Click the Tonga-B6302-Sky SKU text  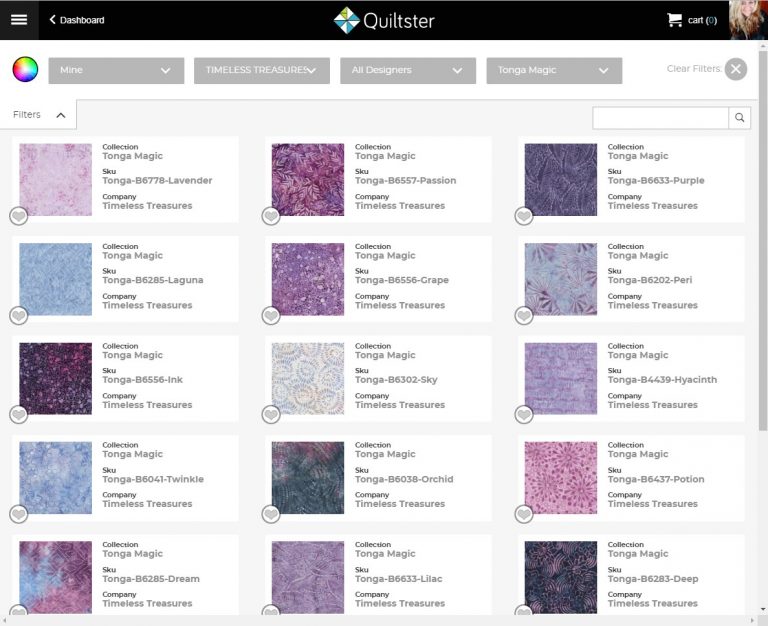click(396, 380)
